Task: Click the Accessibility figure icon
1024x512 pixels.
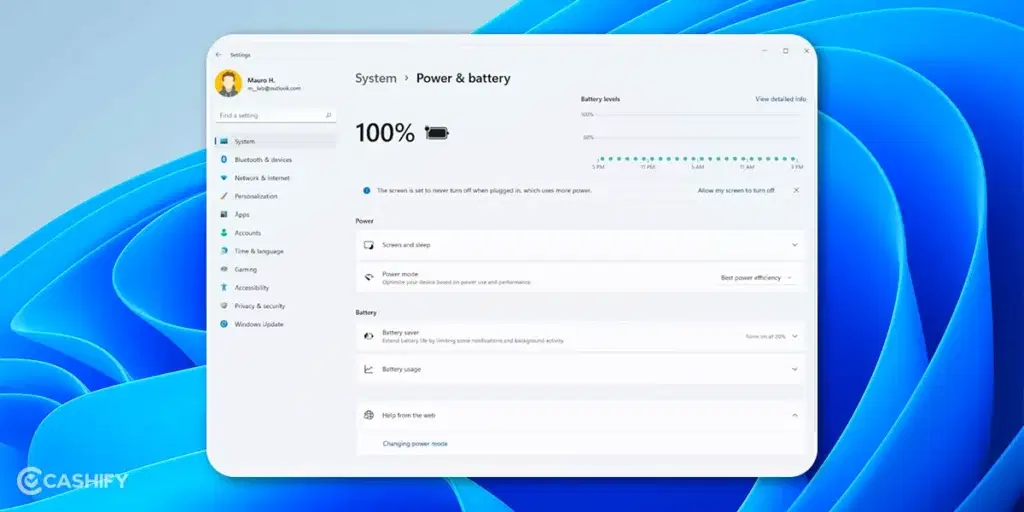Action: (223, 287)
